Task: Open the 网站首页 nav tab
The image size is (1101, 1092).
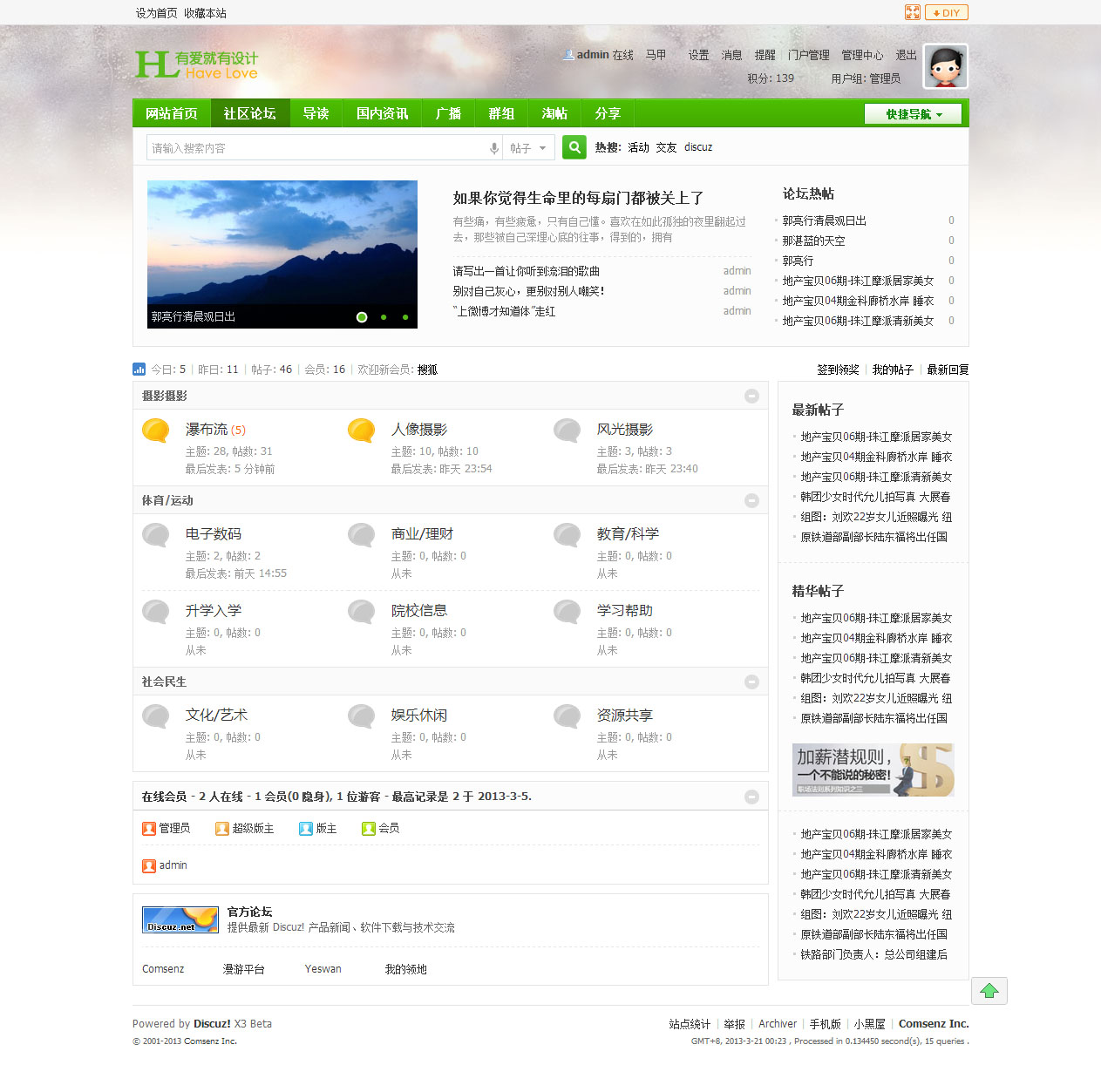Action: 172,113
